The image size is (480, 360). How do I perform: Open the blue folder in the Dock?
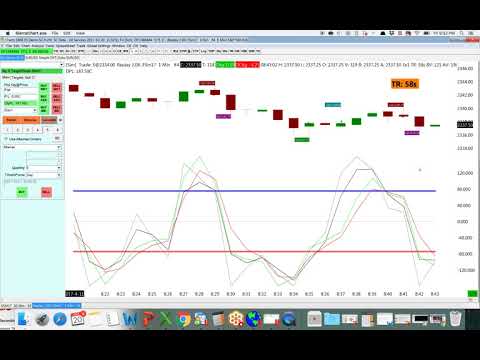pyautogui.click(x=332, y=319)
